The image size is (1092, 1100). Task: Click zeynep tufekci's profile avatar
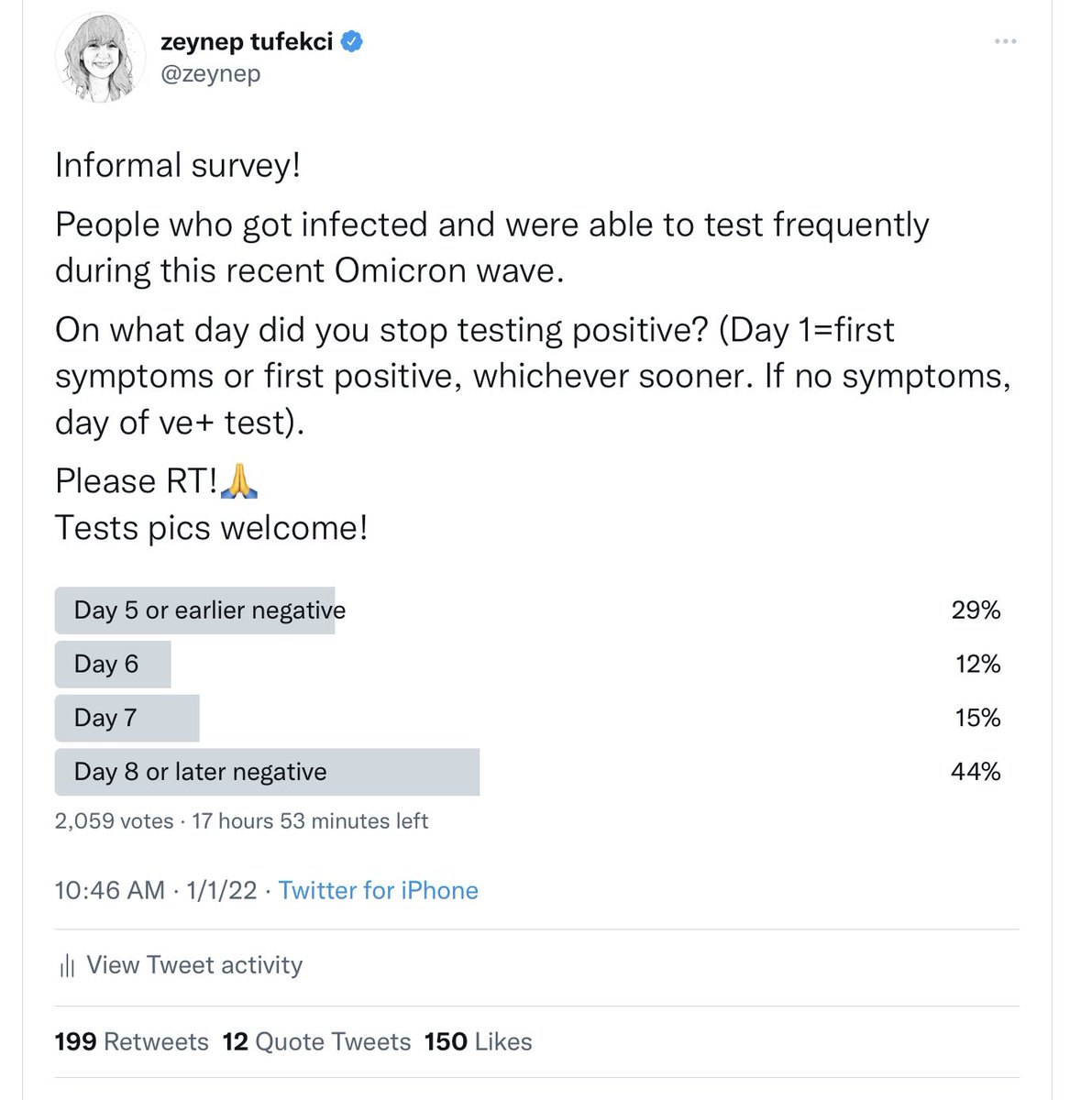click(x=101, y=57)
